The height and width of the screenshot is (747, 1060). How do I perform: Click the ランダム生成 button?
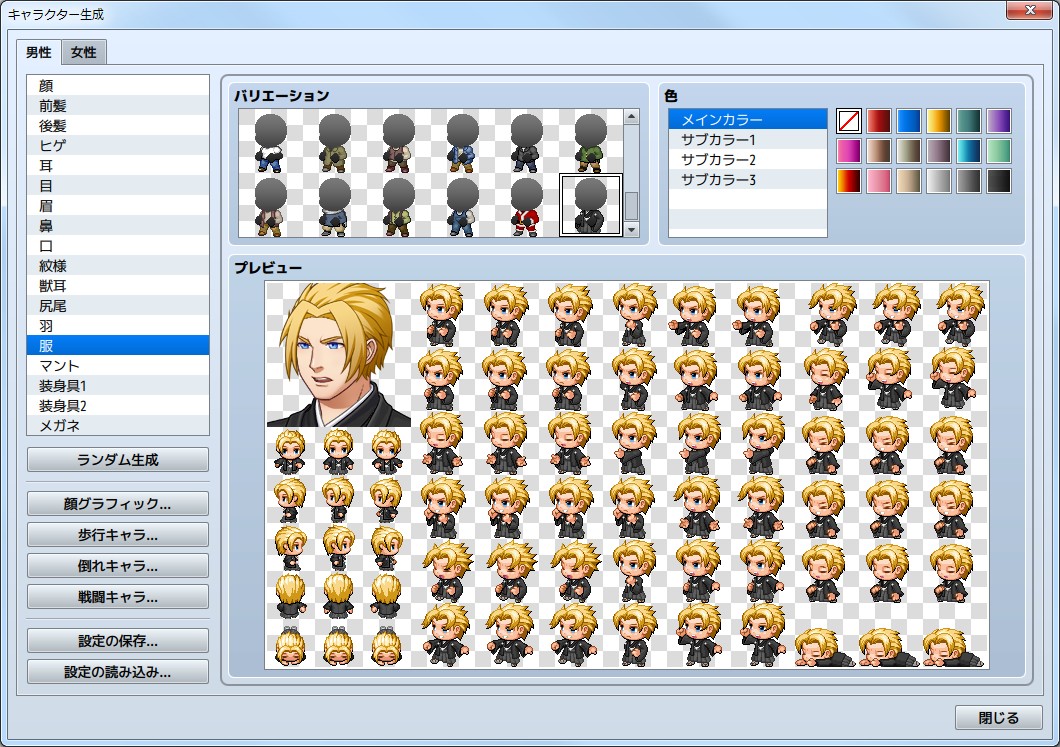pyautogui.click(x=118, y=460)
